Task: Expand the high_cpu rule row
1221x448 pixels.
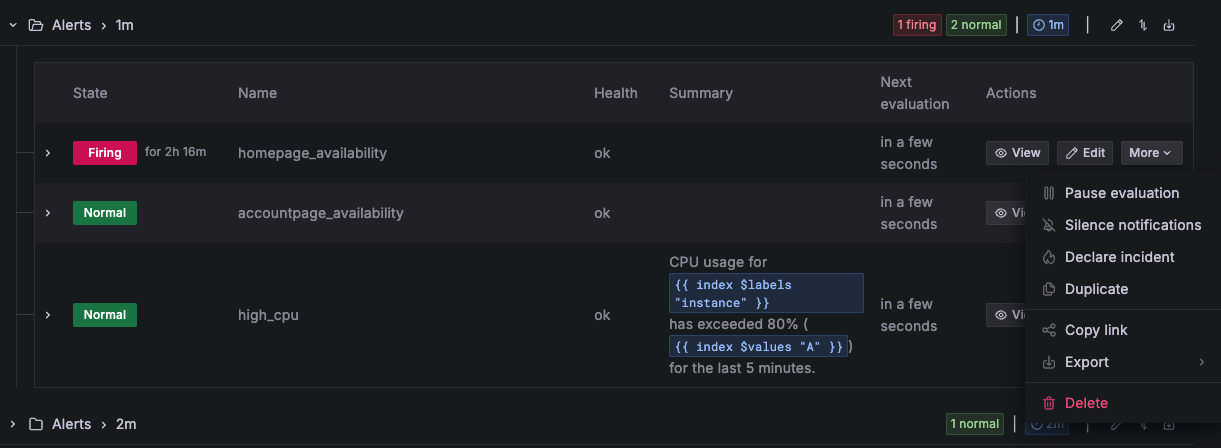Action: [x=47, y=315]
